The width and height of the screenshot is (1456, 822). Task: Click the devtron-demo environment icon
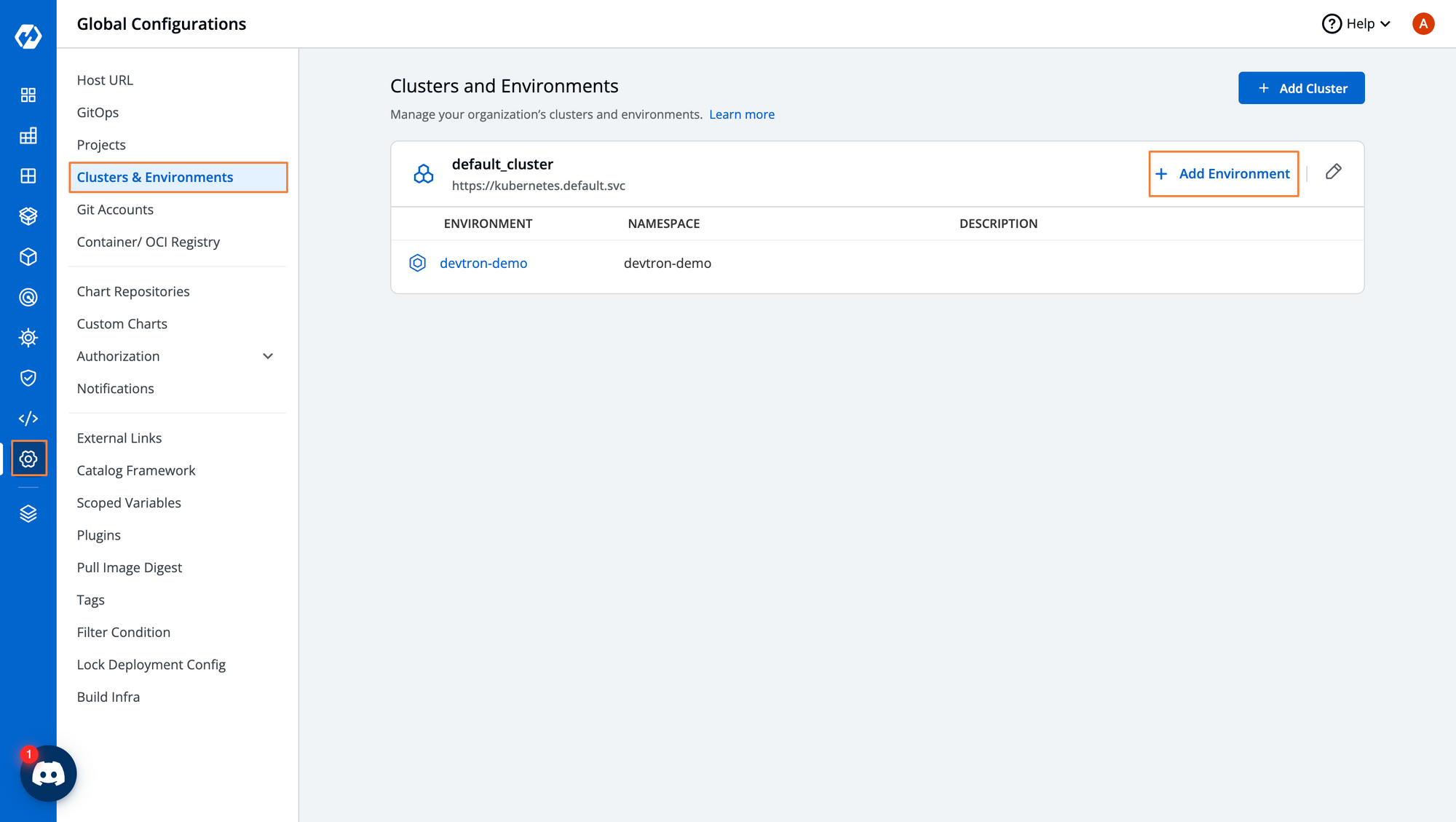pos(418,263)
